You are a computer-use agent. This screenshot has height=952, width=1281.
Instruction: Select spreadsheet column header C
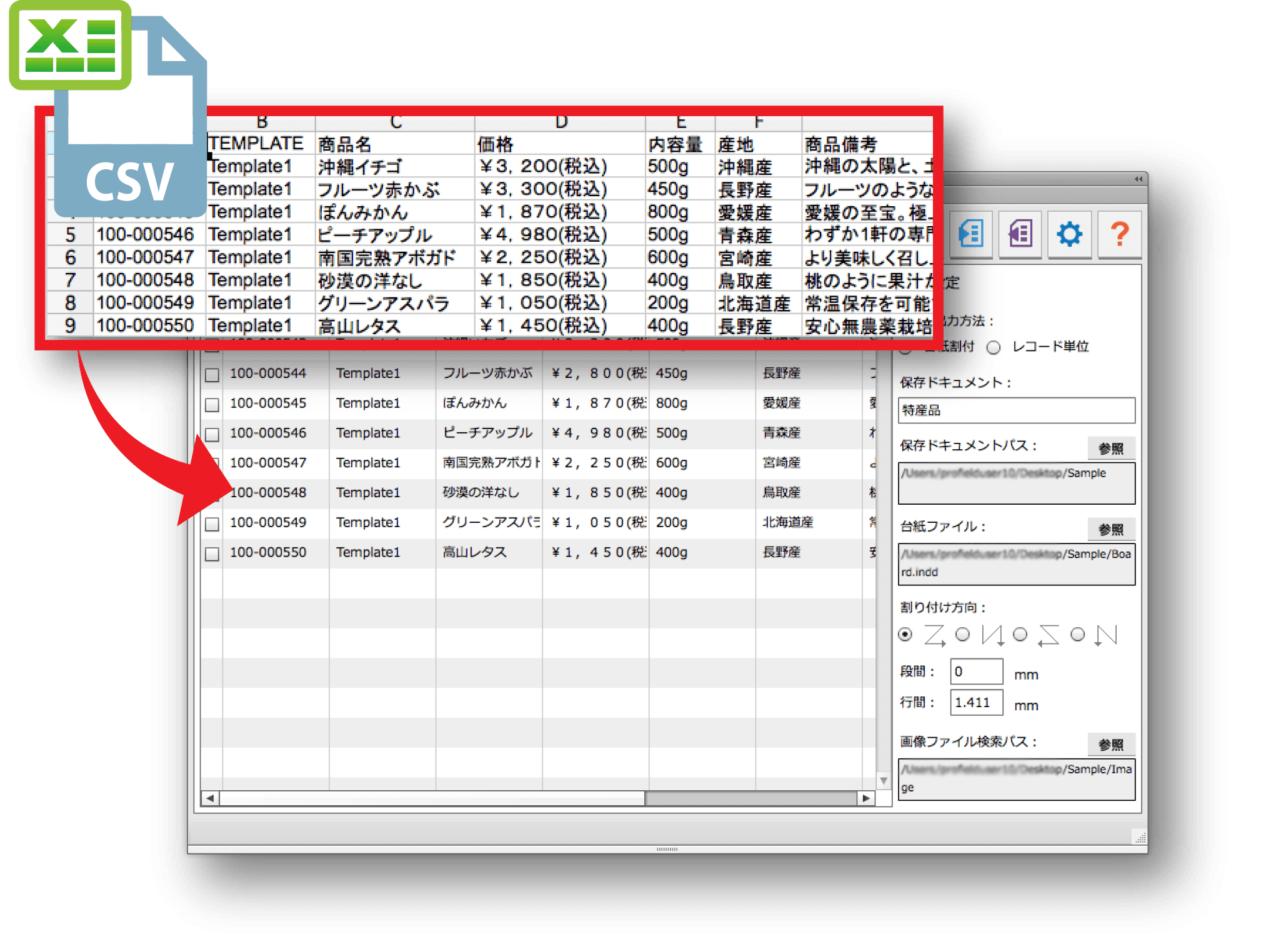click(x=396, y=123)
